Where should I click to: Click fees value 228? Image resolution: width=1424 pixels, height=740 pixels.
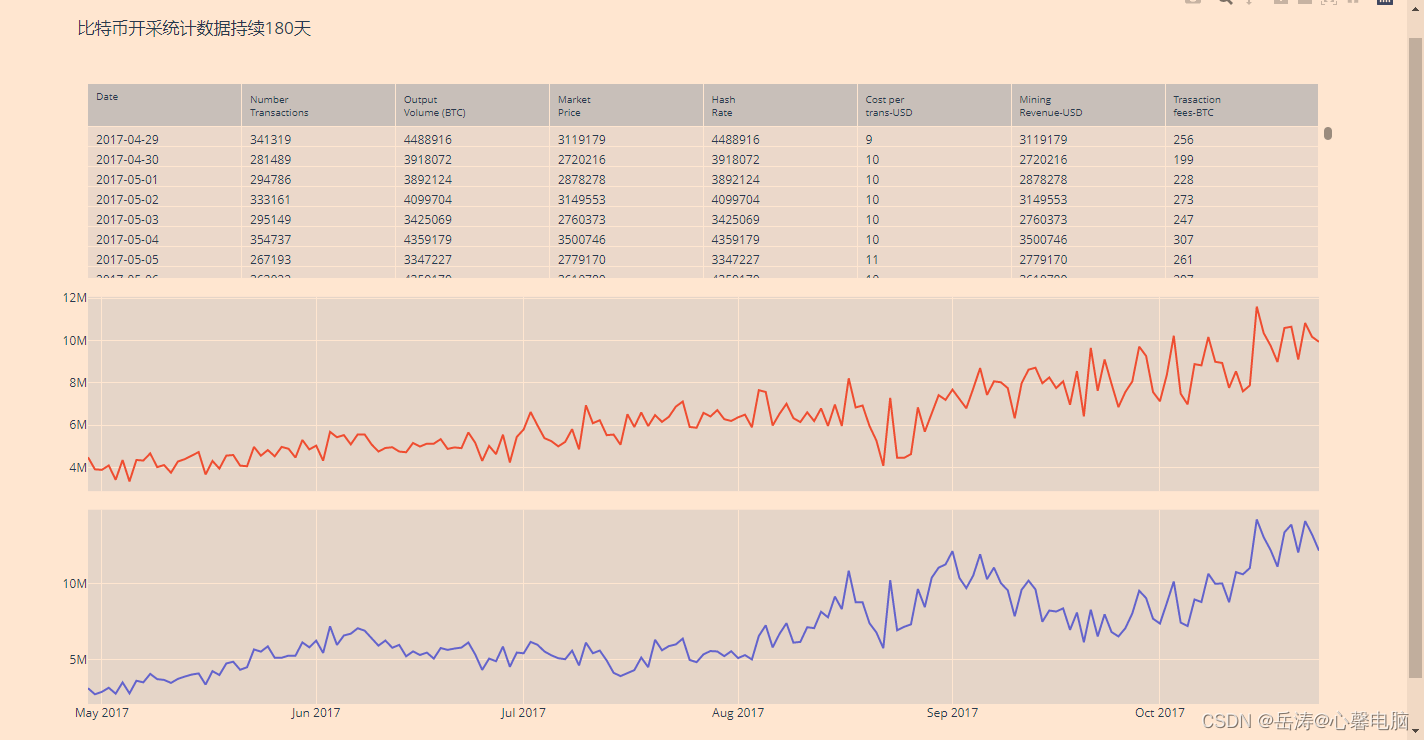1184,180
